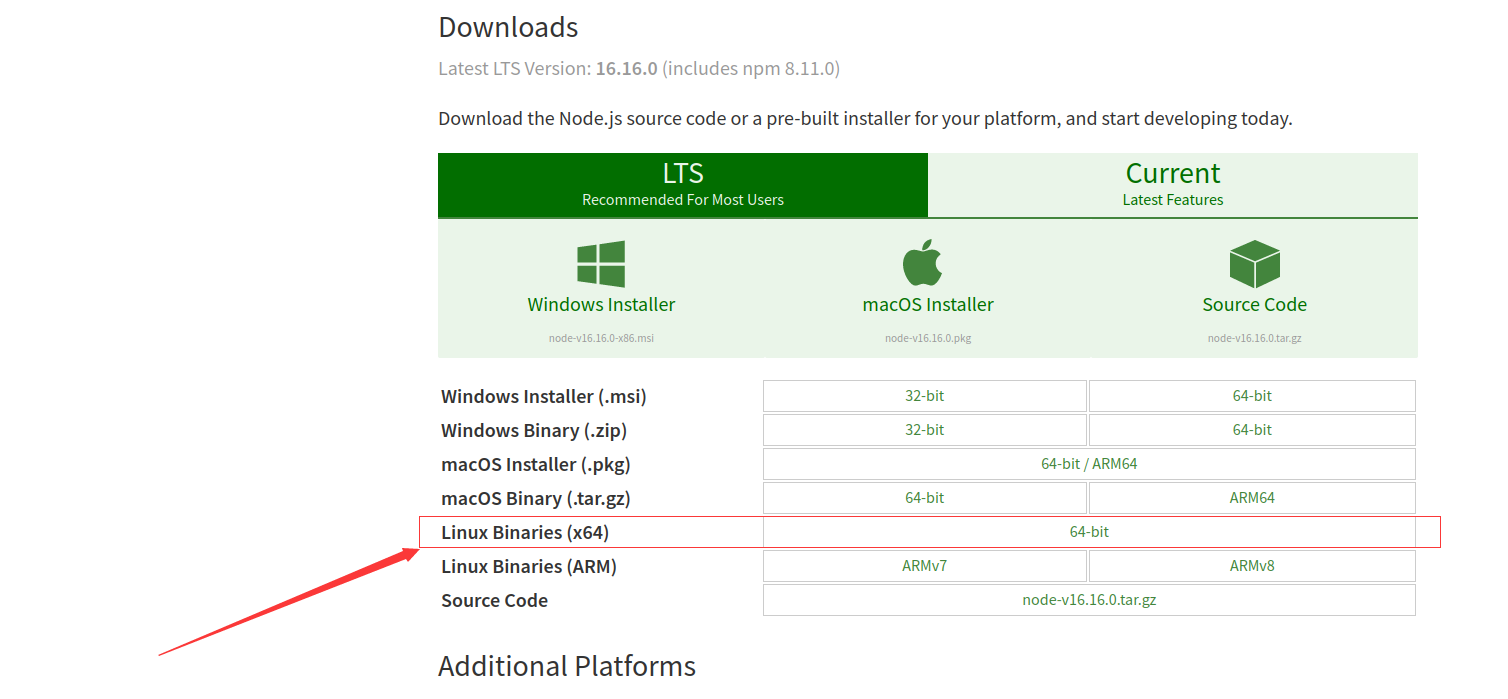Screen dimensions: 1508x699
Task: Click the node-v16.16.0.pkg file name
Action: [928, 338]
